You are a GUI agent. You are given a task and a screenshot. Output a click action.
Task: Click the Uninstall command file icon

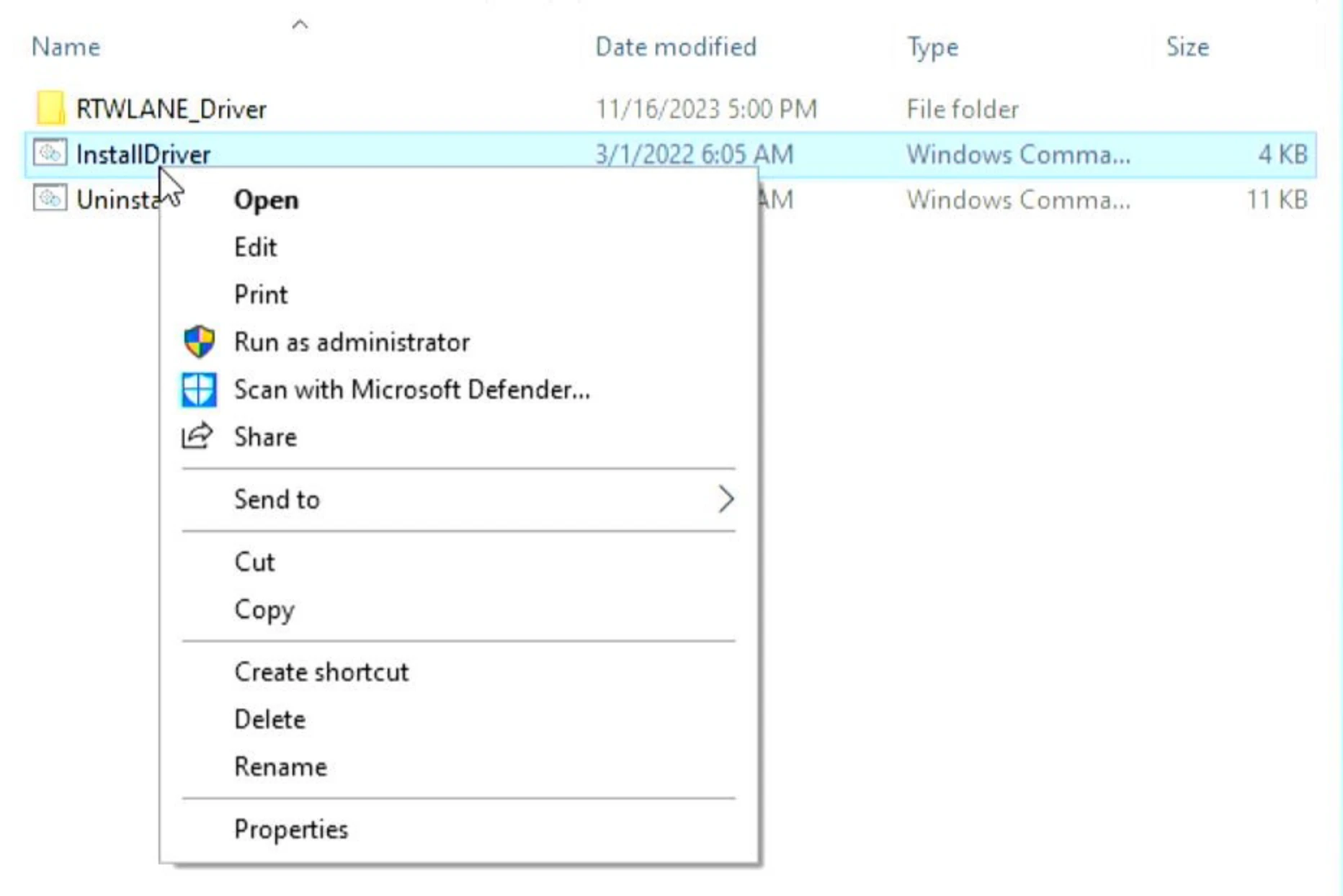50,198
